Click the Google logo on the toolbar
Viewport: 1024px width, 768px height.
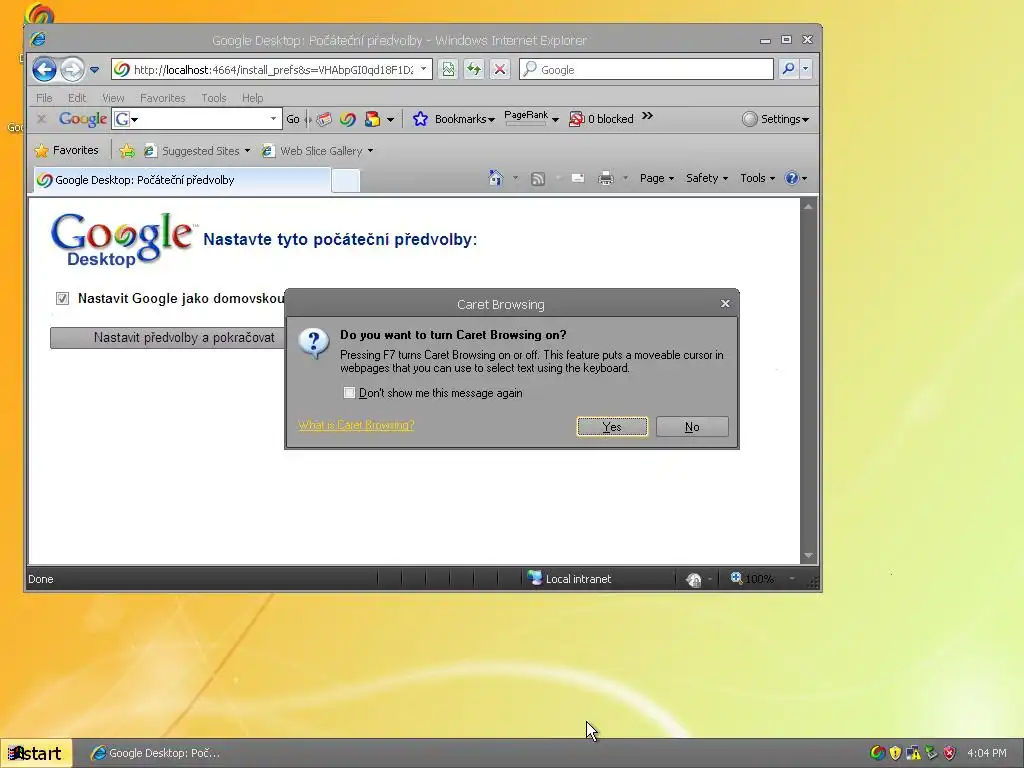pos(83,119)
